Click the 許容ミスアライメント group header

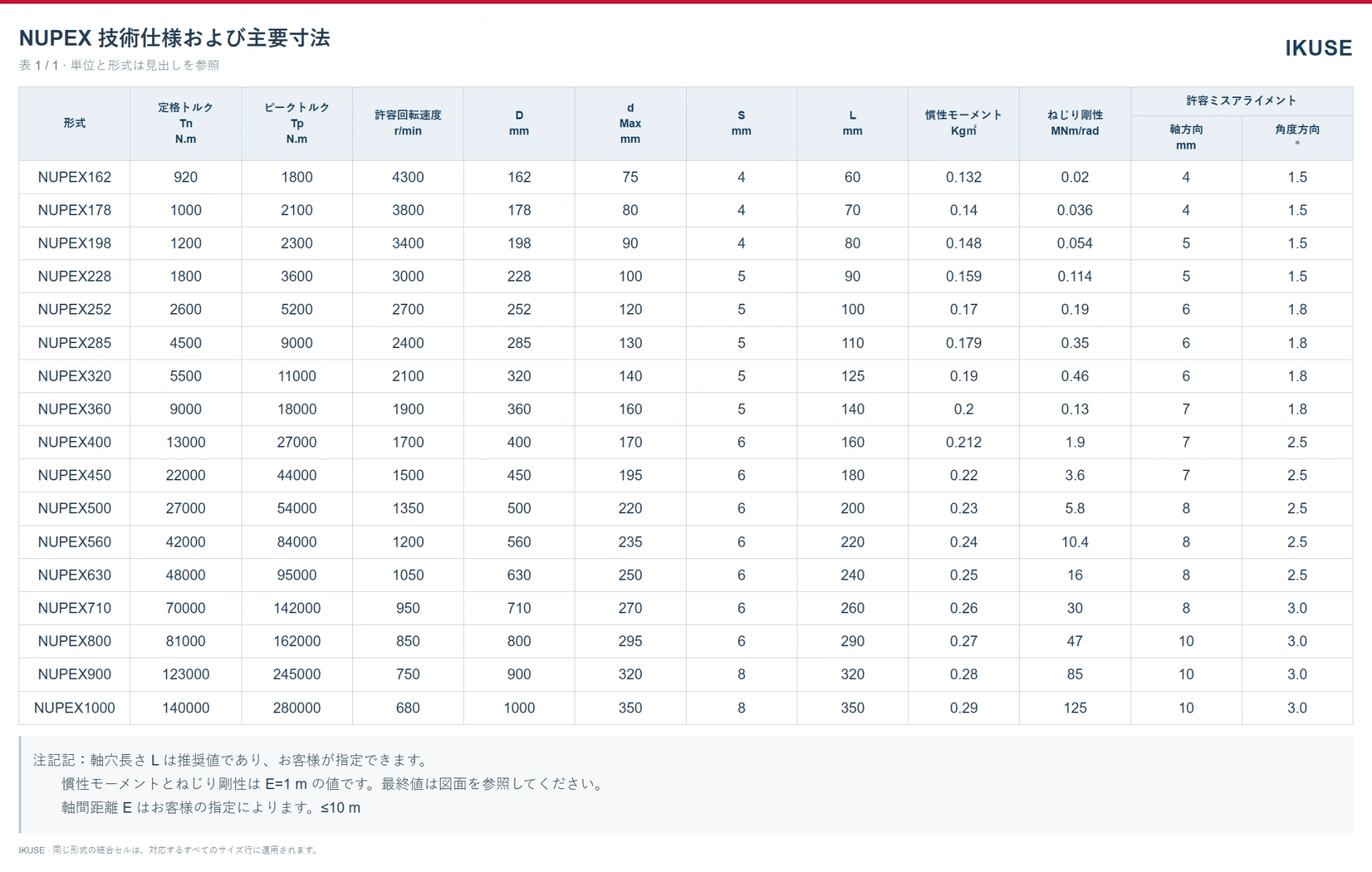[x=1241, y=101]
